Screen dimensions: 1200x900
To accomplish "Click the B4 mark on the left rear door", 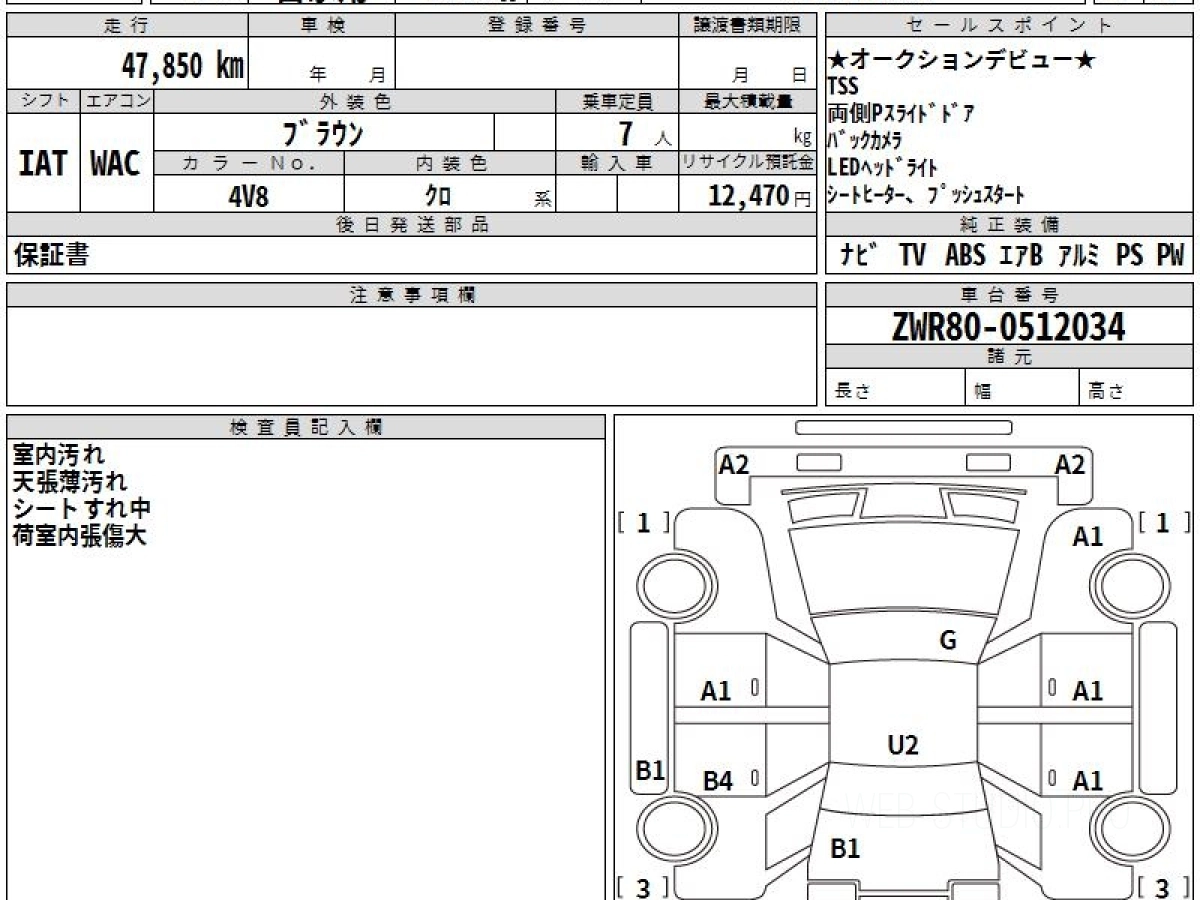I will [x=717, y=781].
